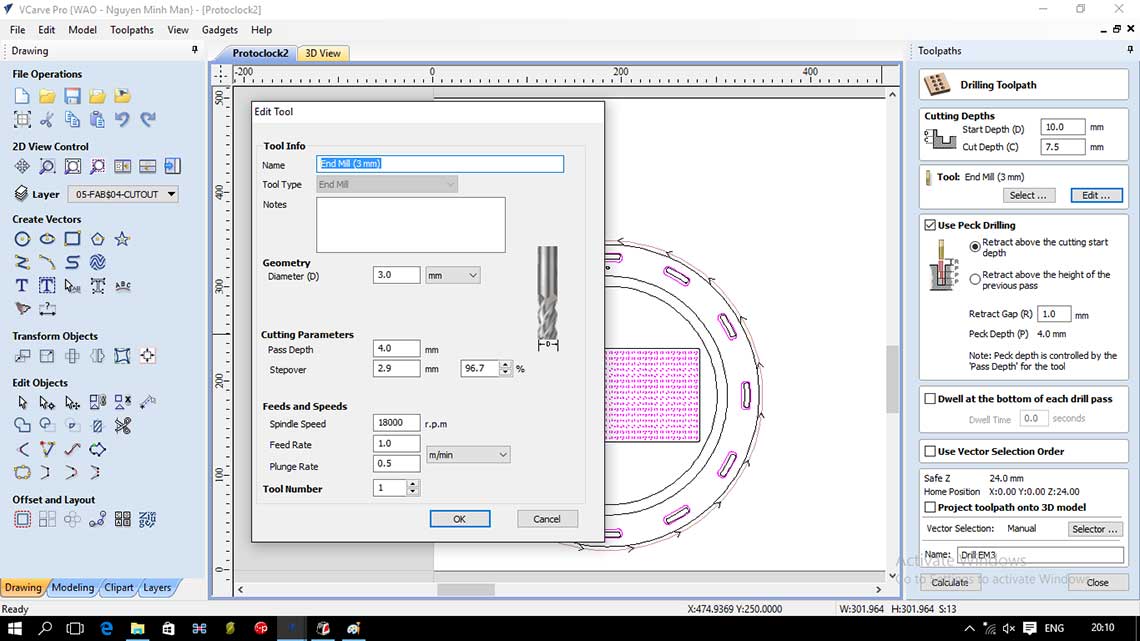Select the Draw Text tool
1140x641 pixels.
[22, 286]
